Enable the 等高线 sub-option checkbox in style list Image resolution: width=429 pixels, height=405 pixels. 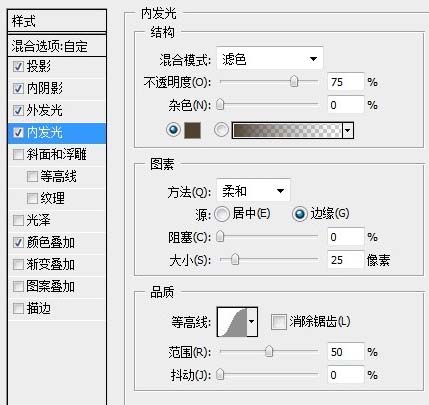(32, 177)
